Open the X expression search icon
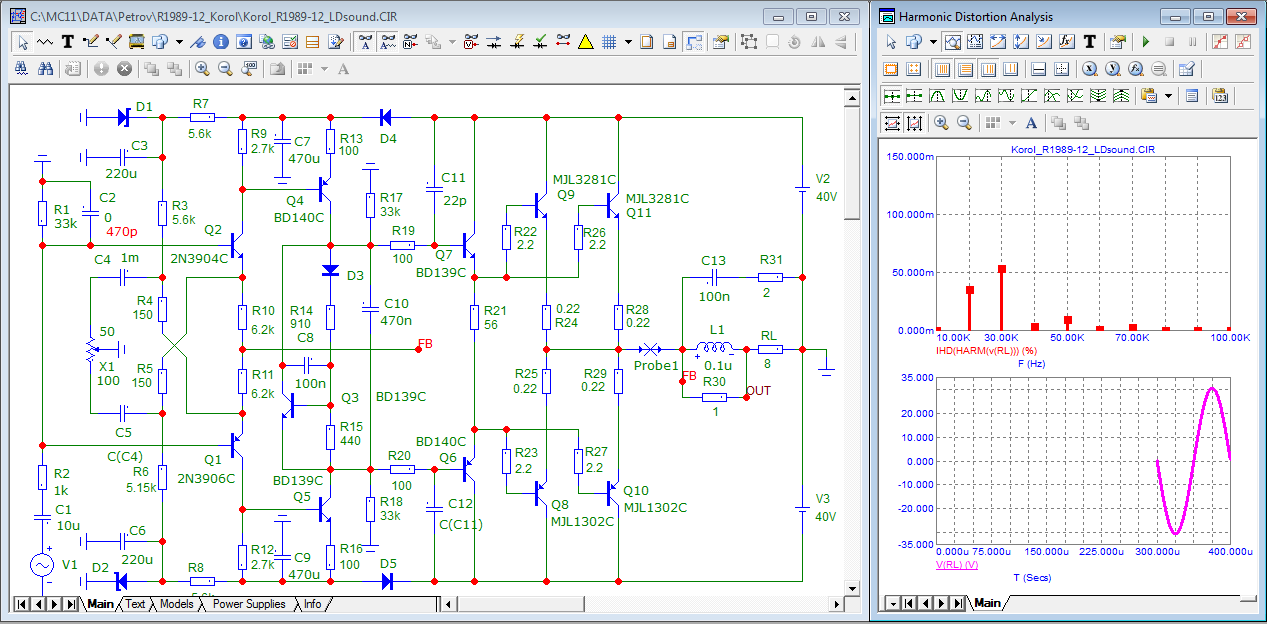Viewport: 1267px width, 624px height. 1089,69
